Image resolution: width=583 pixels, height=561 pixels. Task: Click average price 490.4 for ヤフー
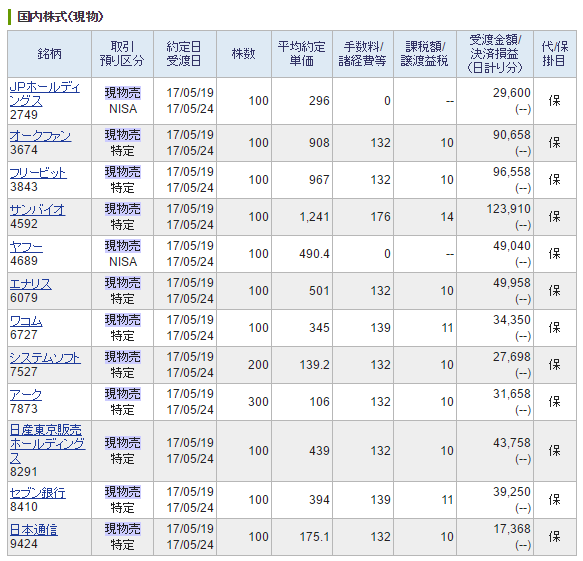(315, 254)
